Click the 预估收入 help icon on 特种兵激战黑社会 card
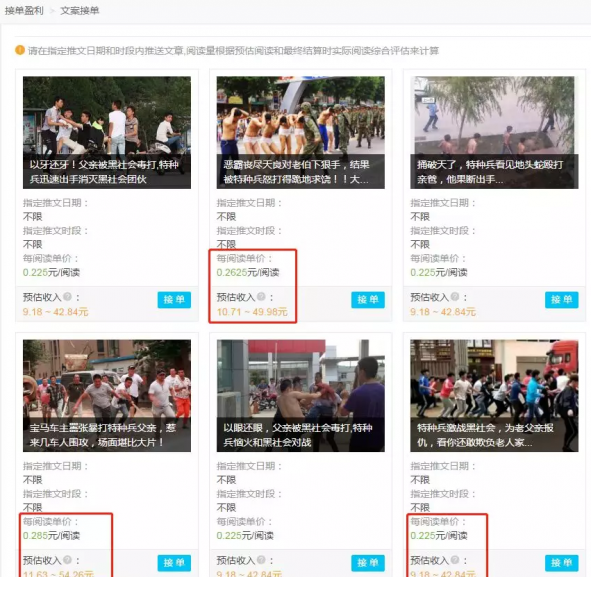This screenshot has height=600, width=591. tap(455, 560)
